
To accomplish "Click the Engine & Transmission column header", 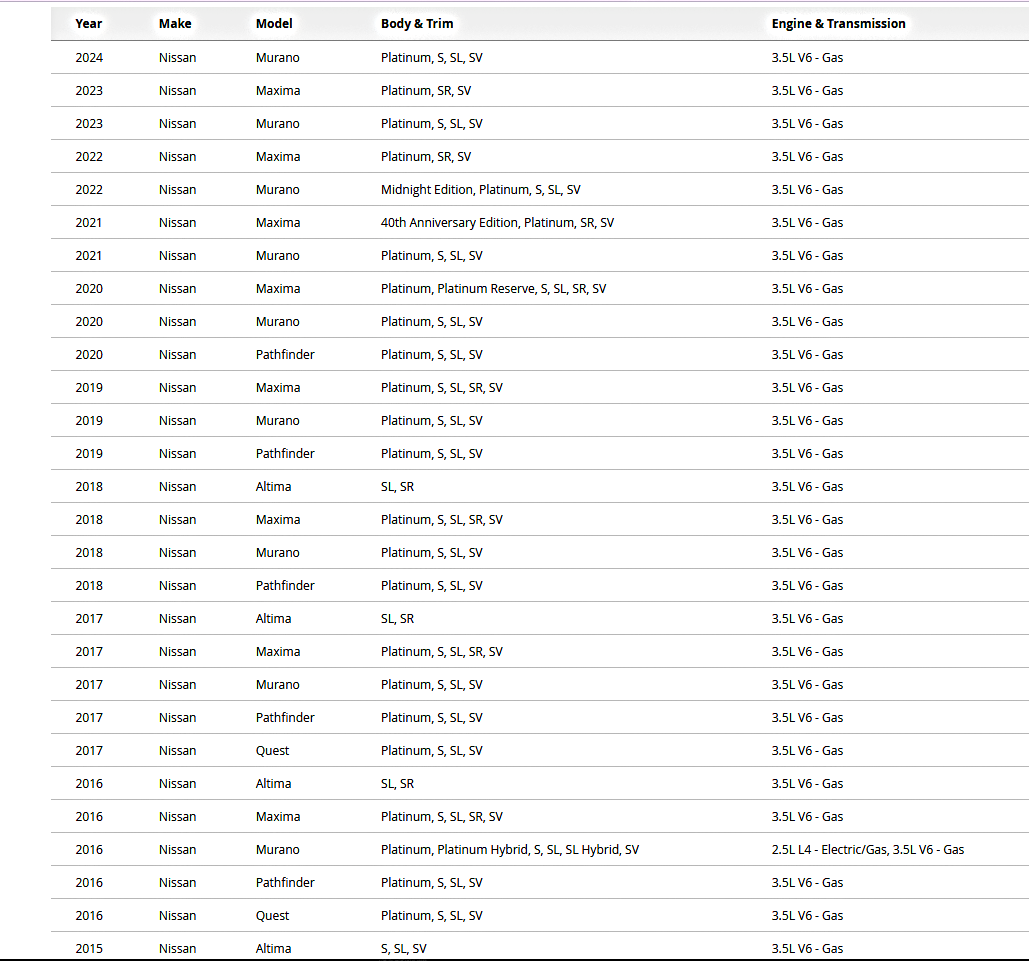I will [x=839, y=24].
